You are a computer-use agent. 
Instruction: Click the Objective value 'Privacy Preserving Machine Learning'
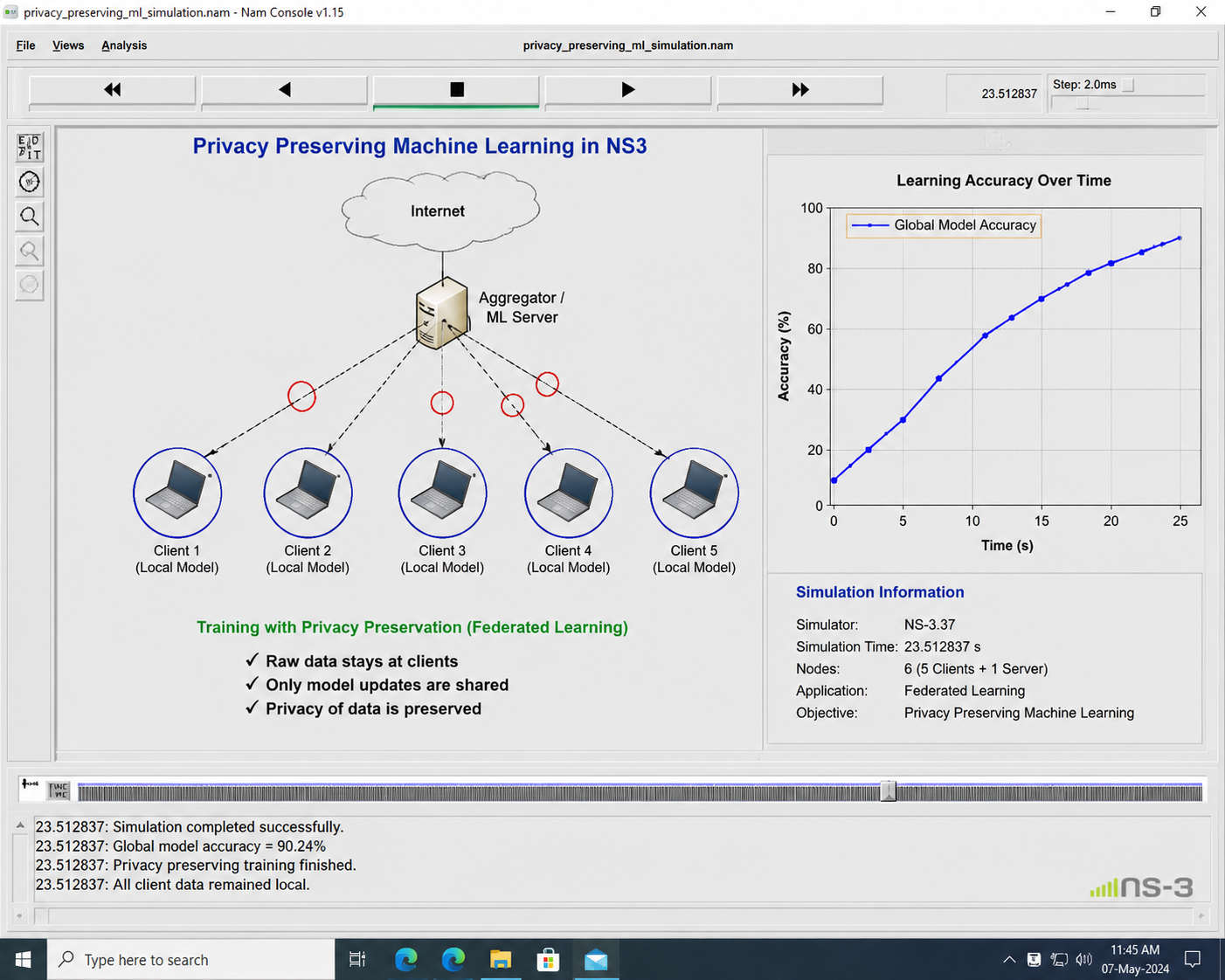[x=1019, y=713]
